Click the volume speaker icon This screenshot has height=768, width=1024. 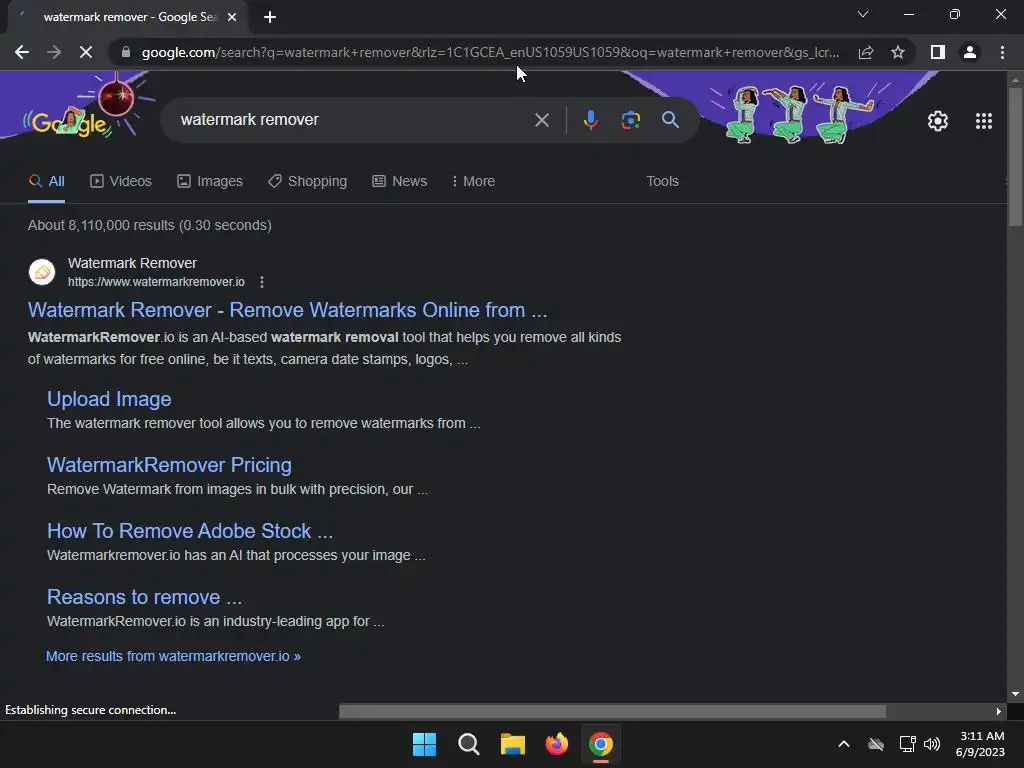(x=932, y=744)
